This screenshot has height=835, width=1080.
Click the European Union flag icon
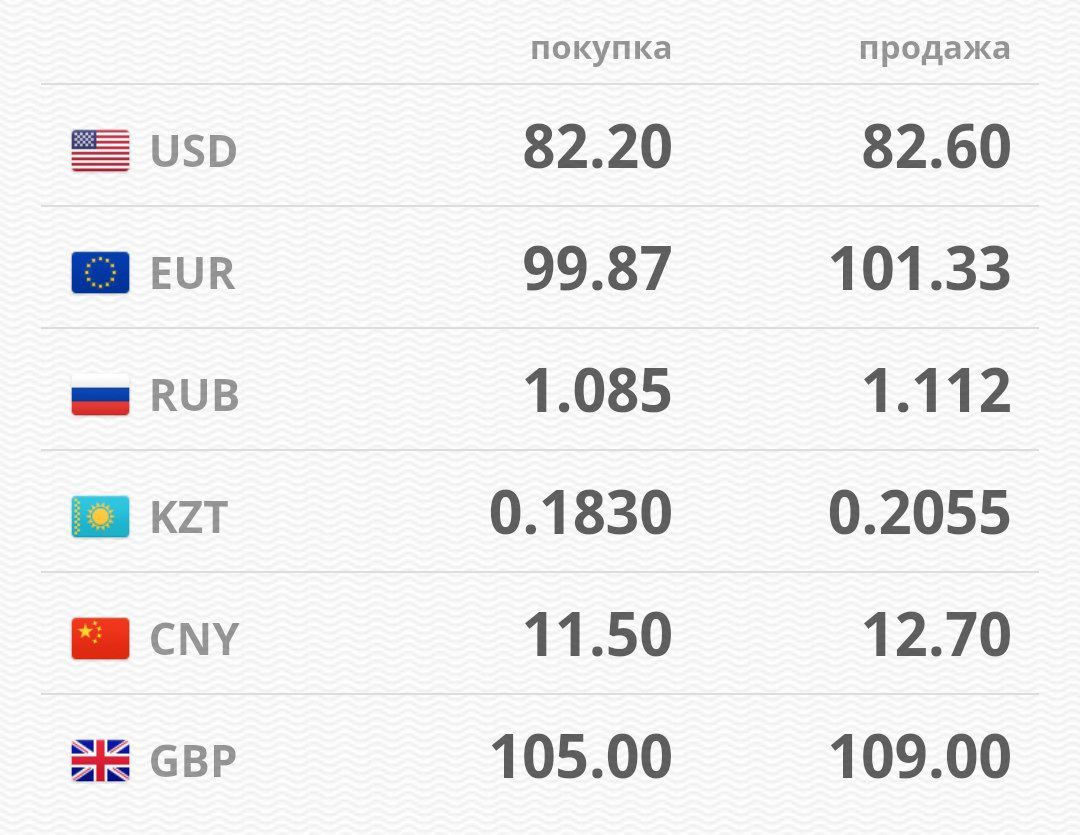pyautogui.click(x=100, y=272)
